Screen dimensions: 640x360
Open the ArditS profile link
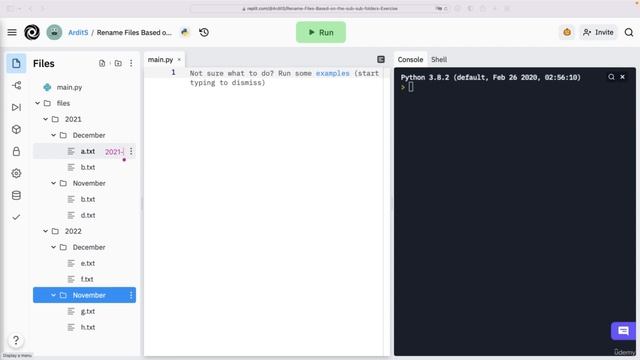pyautogui.click(x=78, y=32)
